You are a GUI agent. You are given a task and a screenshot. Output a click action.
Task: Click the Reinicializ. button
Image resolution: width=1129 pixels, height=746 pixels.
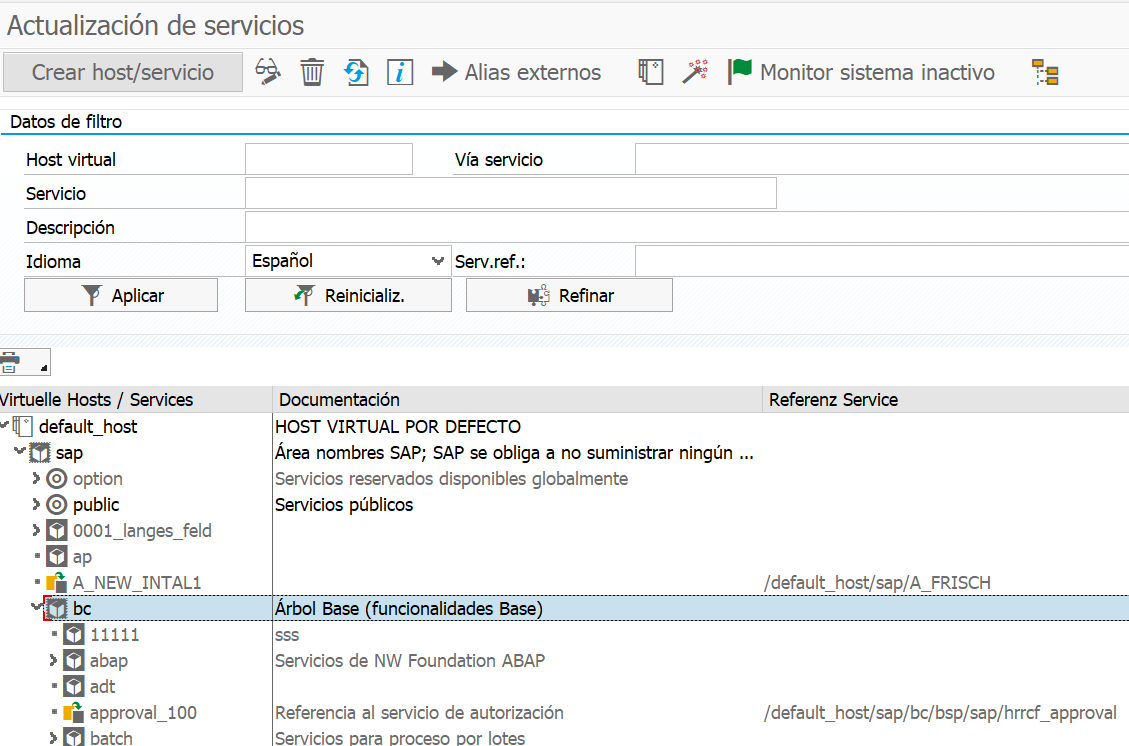click(x=348, y=295)
